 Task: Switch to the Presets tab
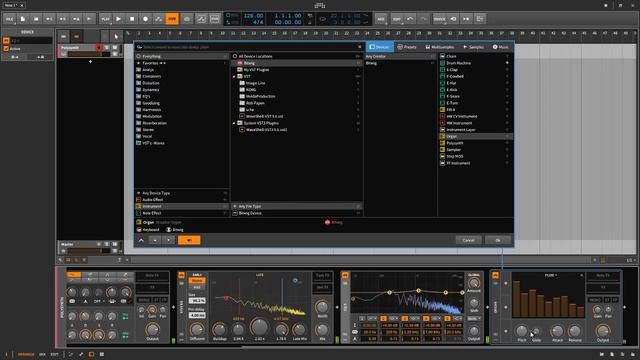pos(407,47)
